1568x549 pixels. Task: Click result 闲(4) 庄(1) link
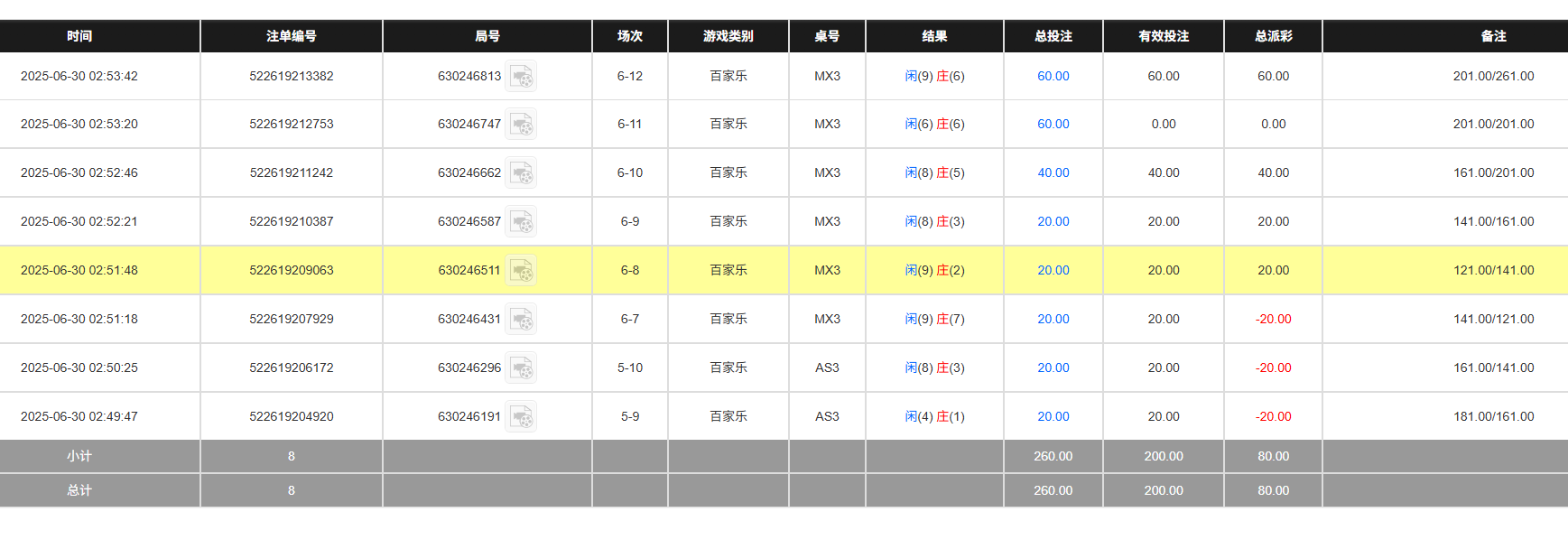pos(934,417)
